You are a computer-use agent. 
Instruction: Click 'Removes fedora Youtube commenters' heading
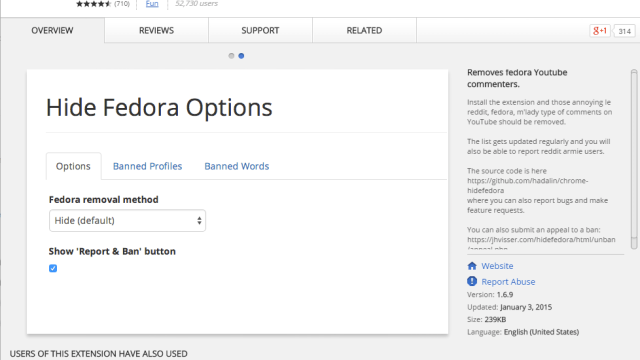[517, 78]
